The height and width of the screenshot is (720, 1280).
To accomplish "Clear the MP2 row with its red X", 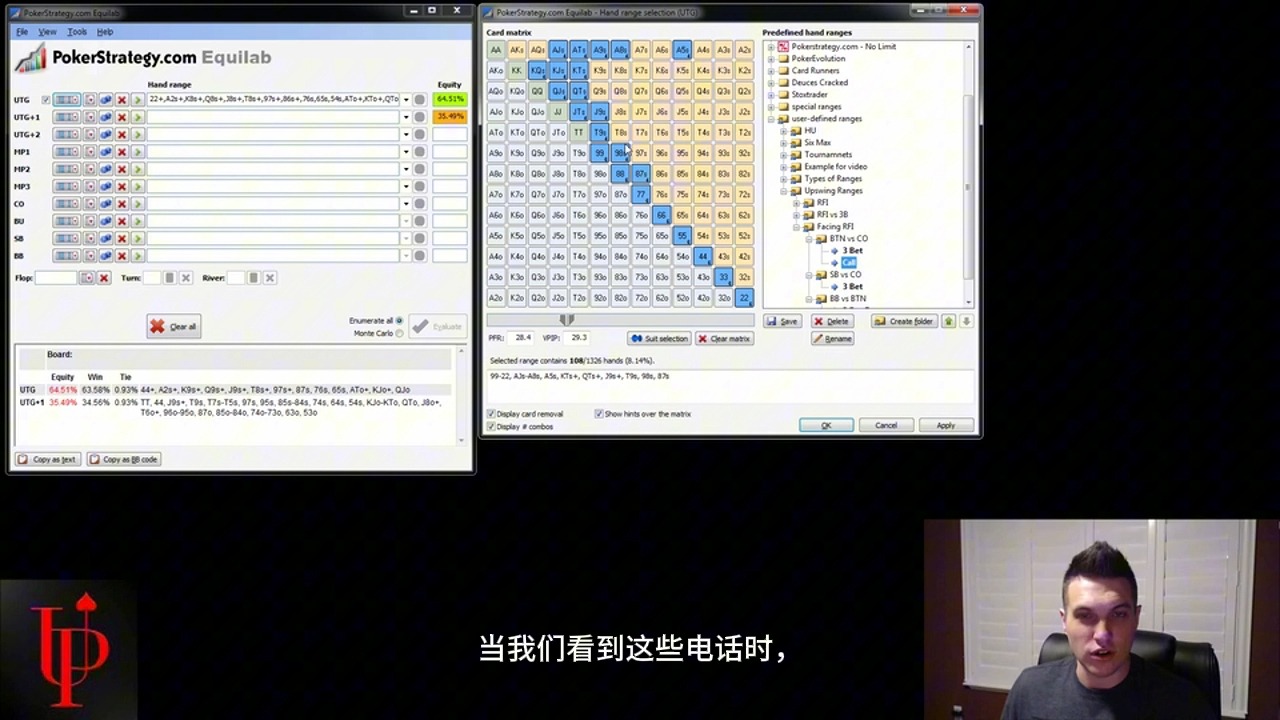I will (x=122, y=169).
